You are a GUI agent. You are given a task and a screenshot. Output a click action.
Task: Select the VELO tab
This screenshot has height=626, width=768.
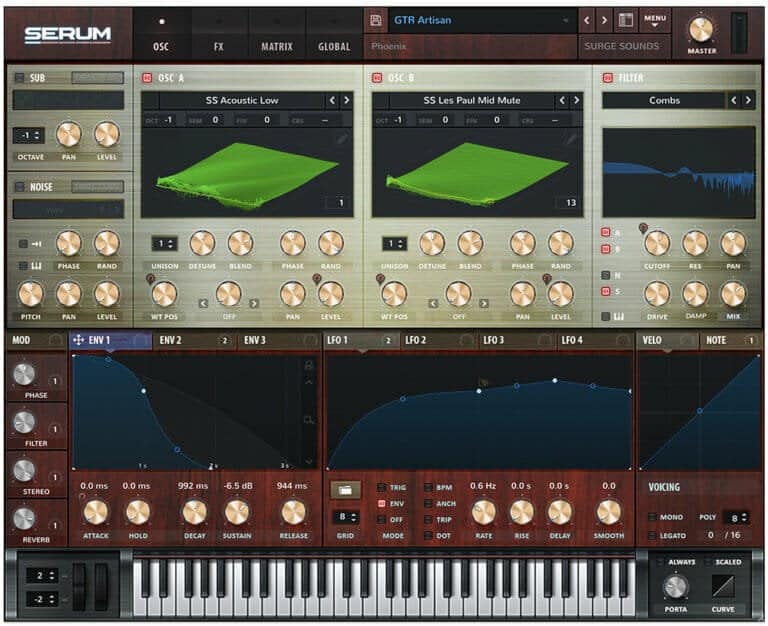click(x=667, y=340)
